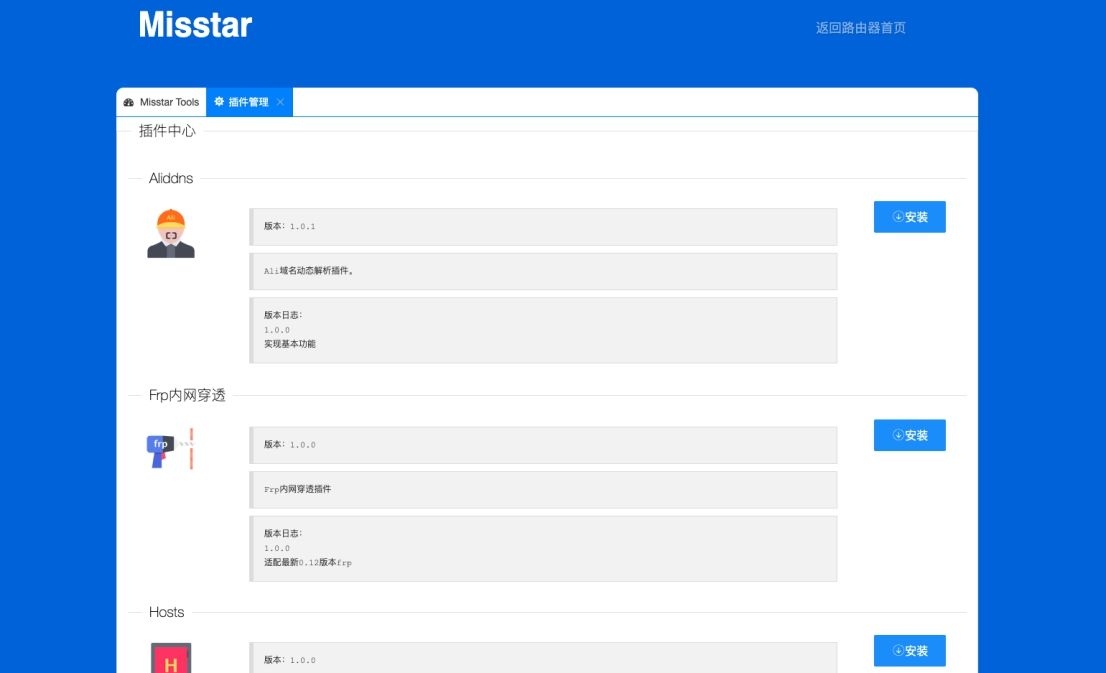This screenshot has width=1106, height=673.
Task: Click the Frp内网穿透插件 description box
Action: 543,490
